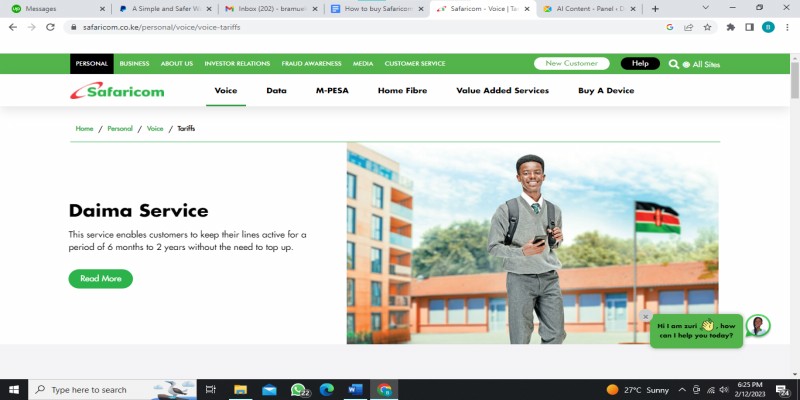The height and width of the screenshot is (400, 800).
Task: Click the Google icon in address bar
Action: (x=670, y=27)
